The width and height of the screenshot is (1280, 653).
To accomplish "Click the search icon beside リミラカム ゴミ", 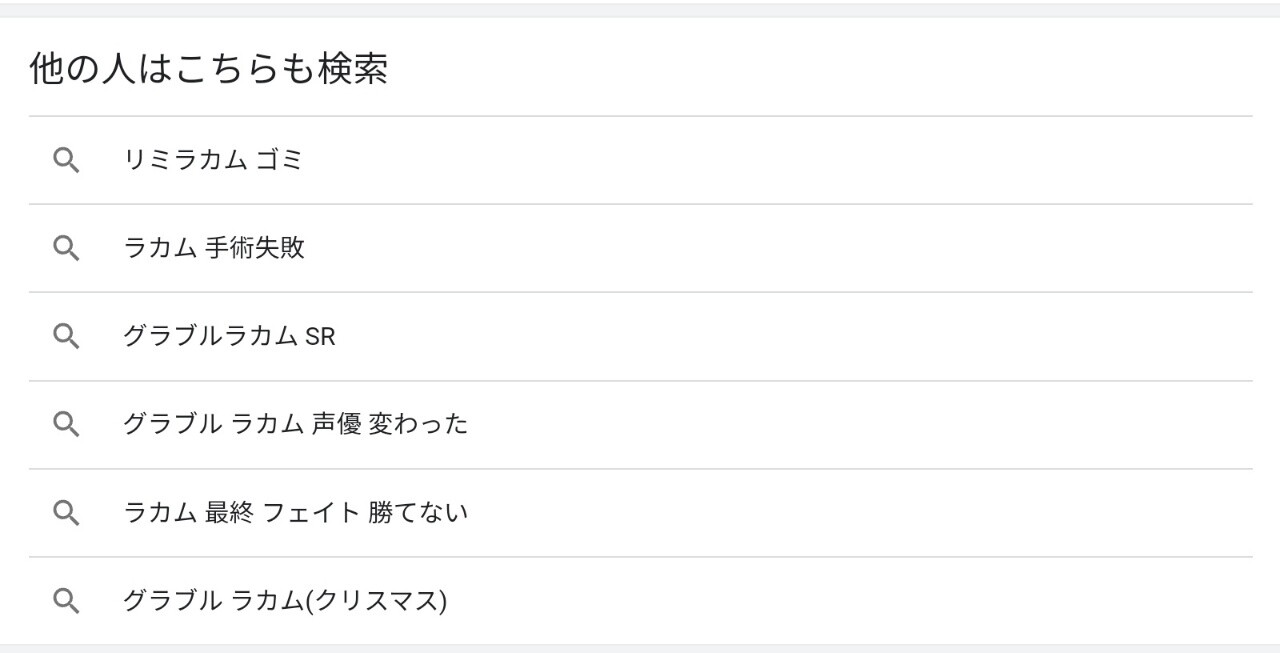I will [x=66, y=160].
